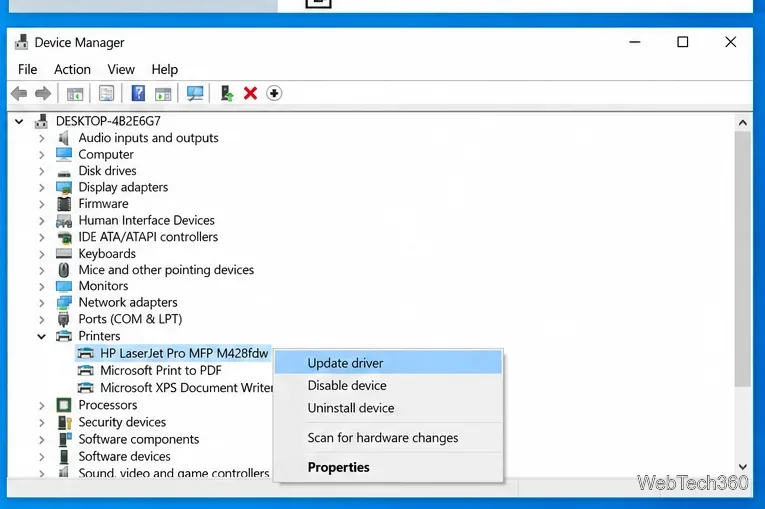Expand the Display adapters chevron
This screenshot has height=509, width=765.
click(41, 188)
